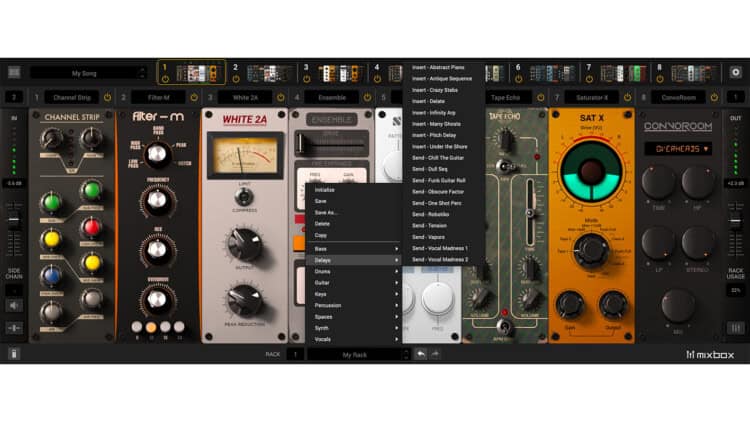Open the OVERHEADS preset dropdown in ConvoRoom

point(678,149)
